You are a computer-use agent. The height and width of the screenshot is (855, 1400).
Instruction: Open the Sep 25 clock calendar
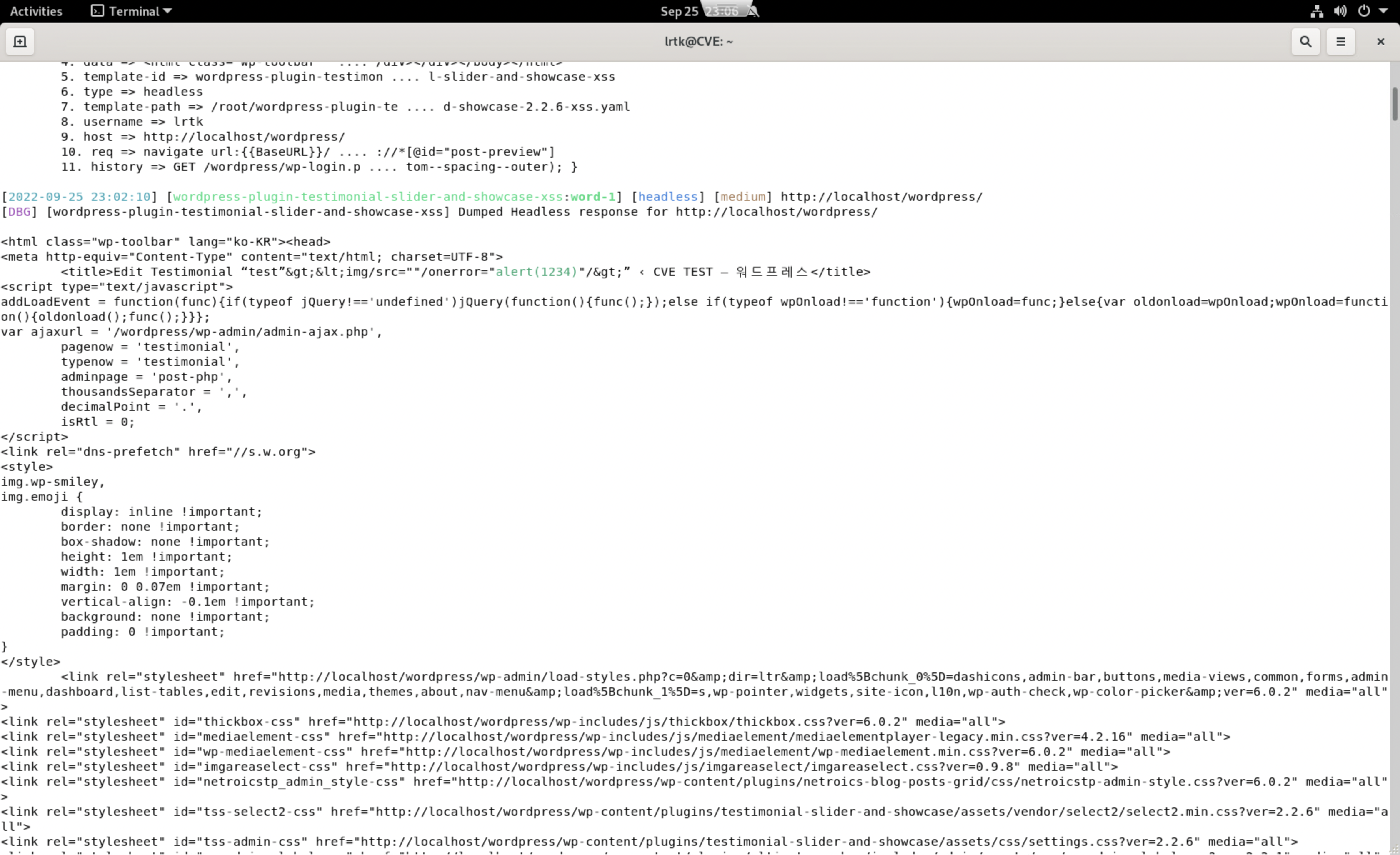tap(680, 11)
